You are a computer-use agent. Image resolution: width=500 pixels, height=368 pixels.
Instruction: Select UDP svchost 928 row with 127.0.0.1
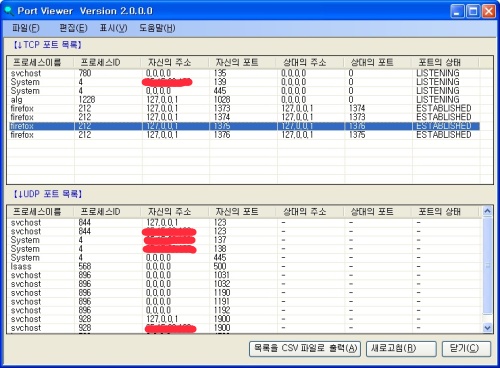pos(244,319)
